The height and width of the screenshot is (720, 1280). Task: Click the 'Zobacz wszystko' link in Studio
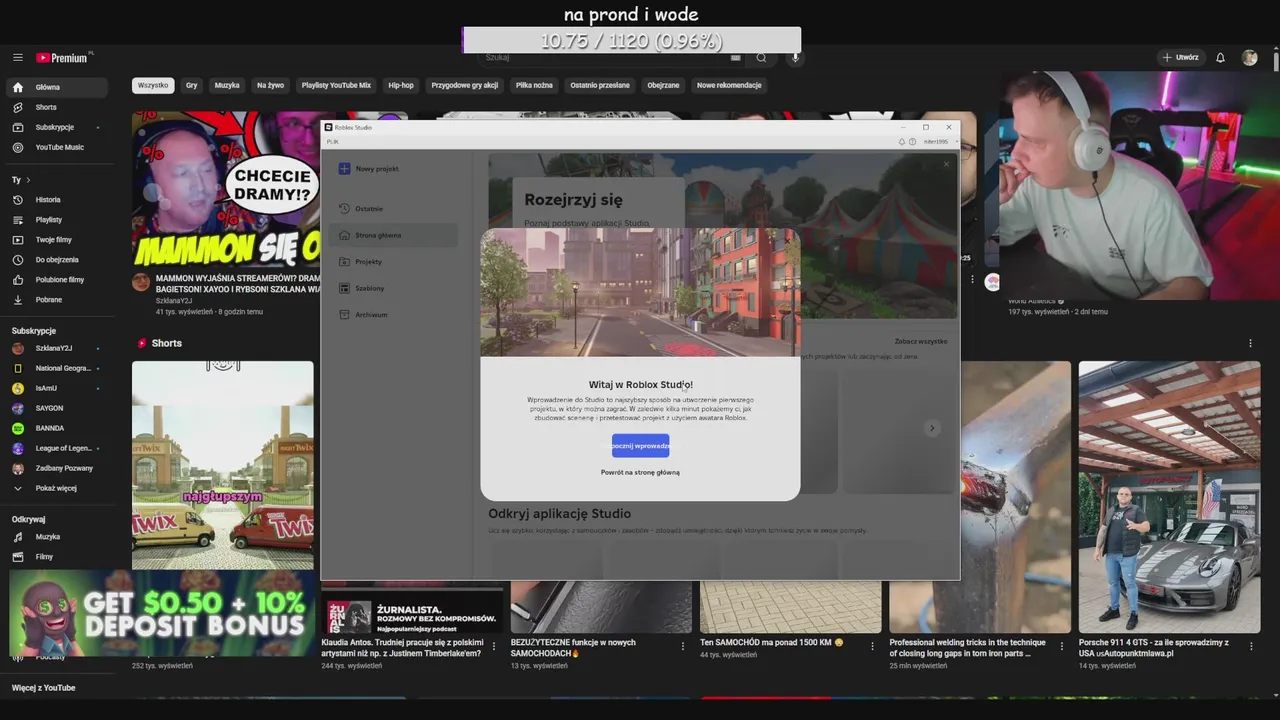click(x=921, y=342)
